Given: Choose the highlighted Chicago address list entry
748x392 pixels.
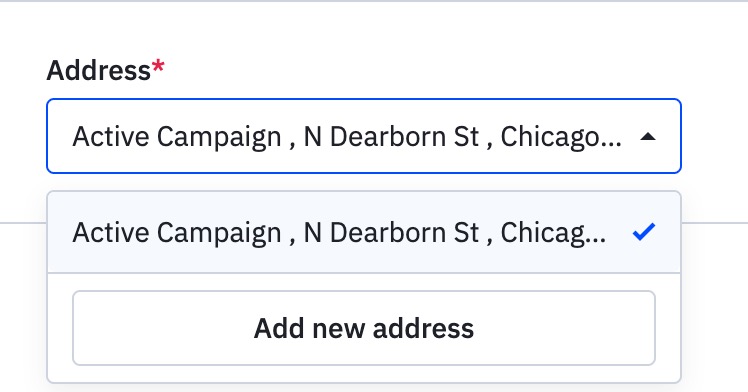Looking at the screenshot, I should [364, 232].
